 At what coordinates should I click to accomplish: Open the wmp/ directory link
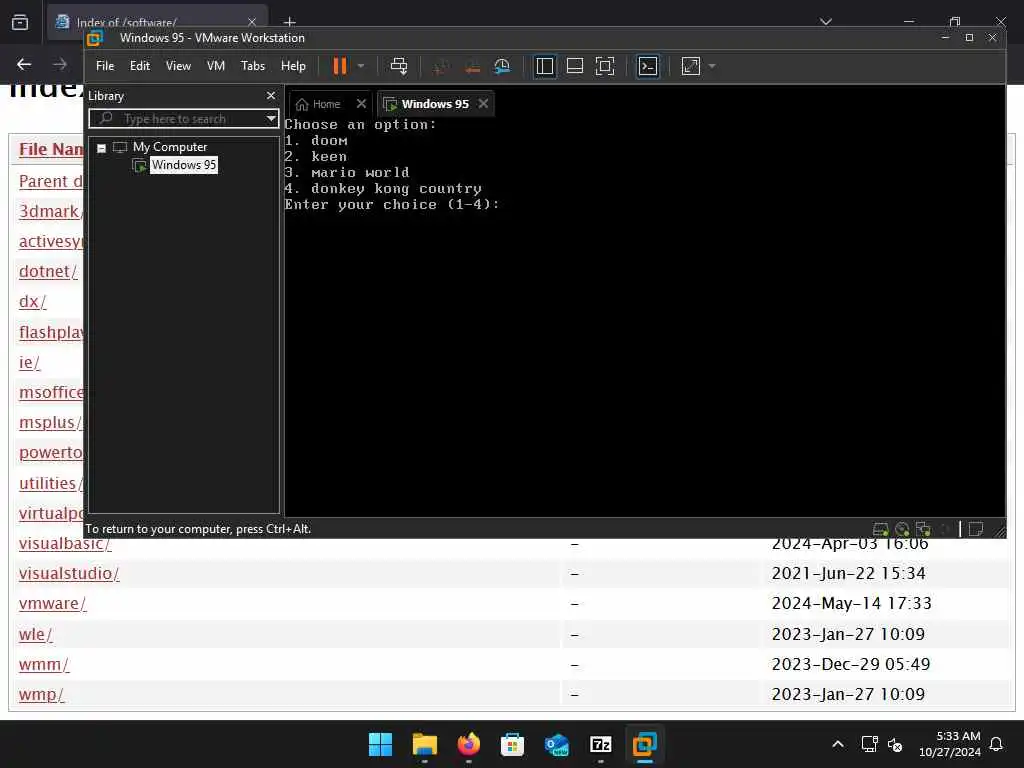[41, 694]
